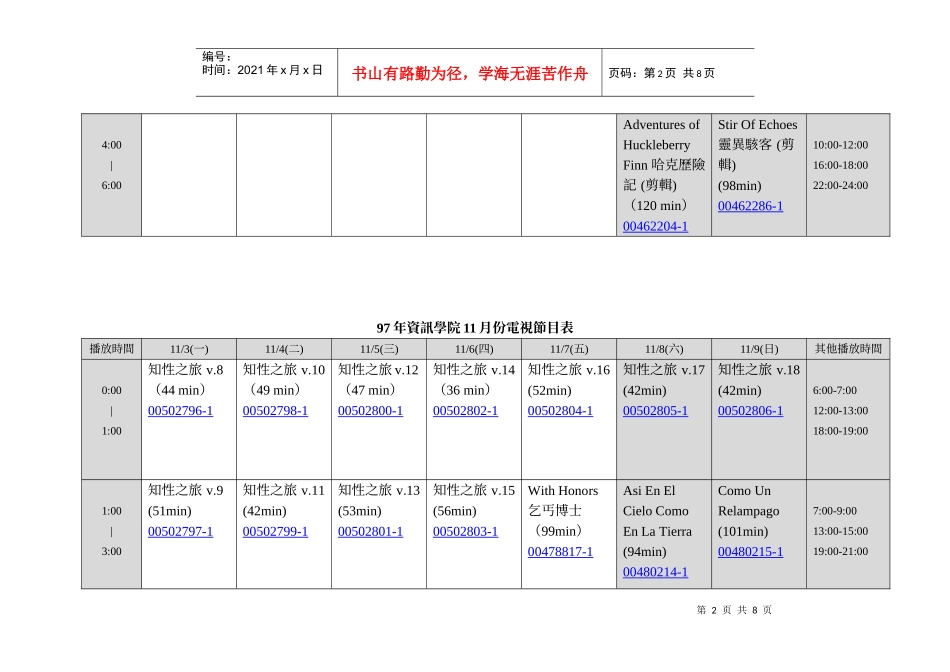Viewport: 950px width, 672px height.
Task: Click the （120 min） duration text
Action: pyautogui.click(x=658, y=205)
